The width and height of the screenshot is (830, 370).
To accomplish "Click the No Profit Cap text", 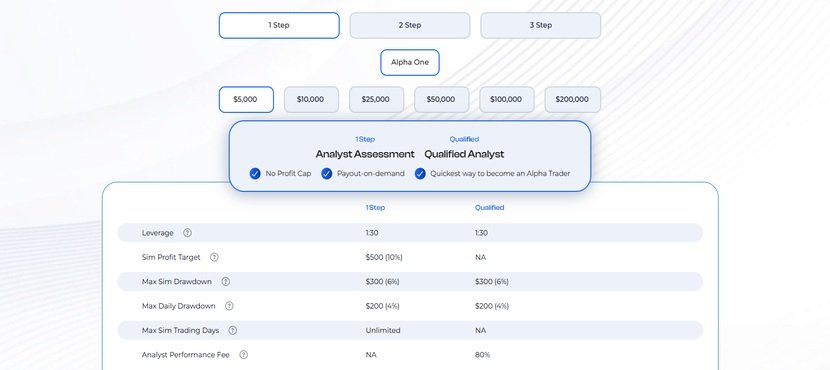I will click(x=288, y=174).
